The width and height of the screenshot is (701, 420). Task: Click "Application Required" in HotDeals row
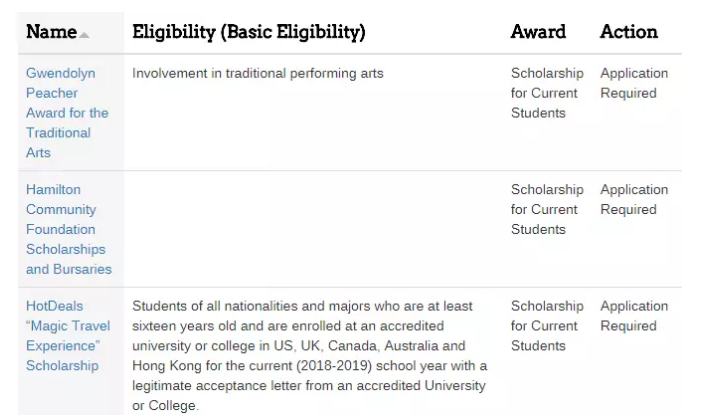click(634, 316)
